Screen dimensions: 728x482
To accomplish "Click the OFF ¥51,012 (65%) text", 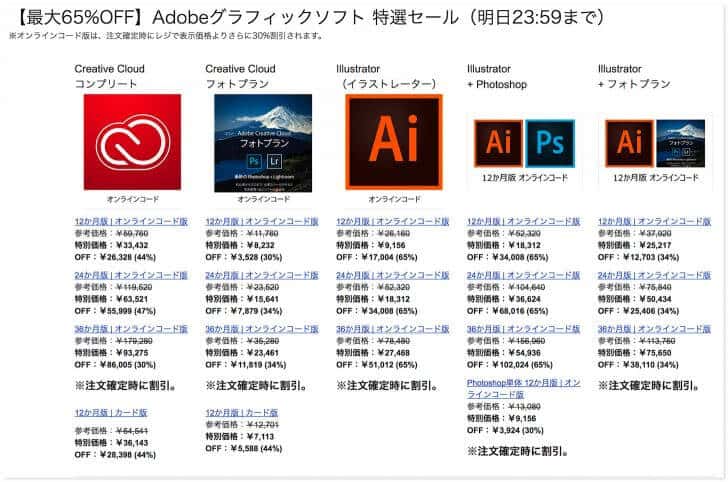I will (x=377, y=365).
